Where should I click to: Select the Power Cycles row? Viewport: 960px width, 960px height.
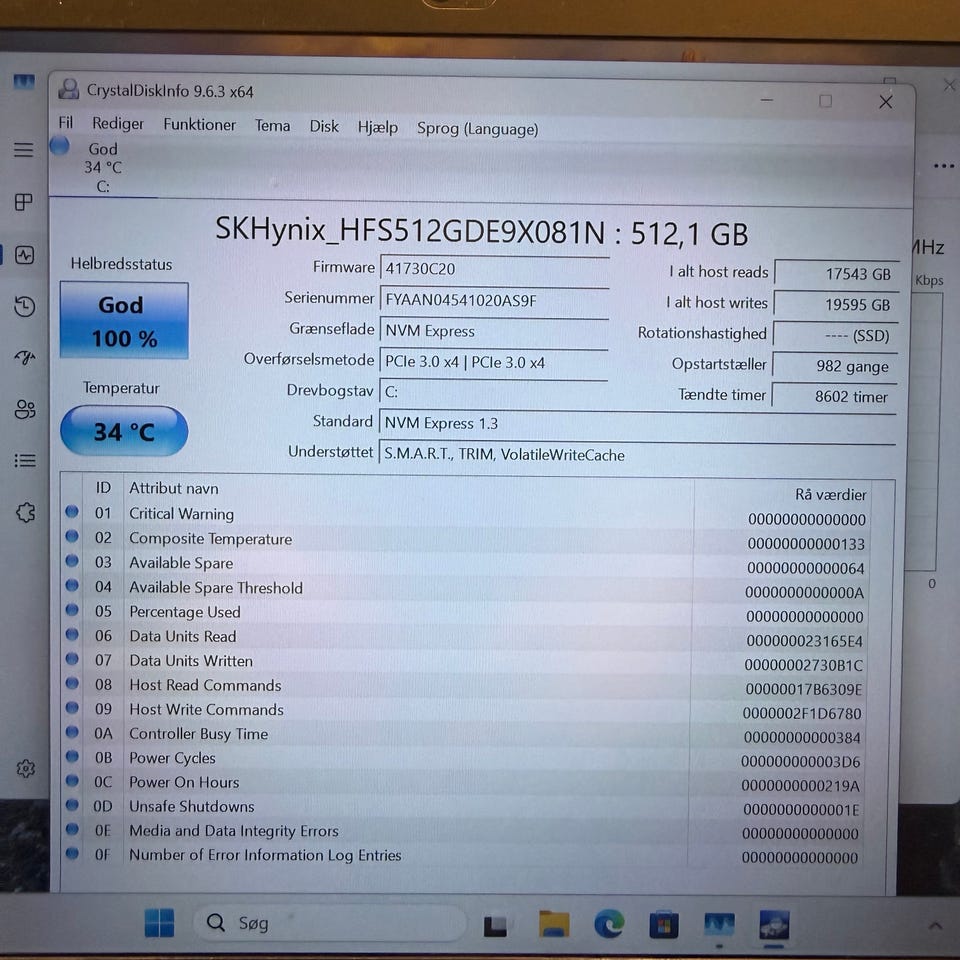pos(468,759)
